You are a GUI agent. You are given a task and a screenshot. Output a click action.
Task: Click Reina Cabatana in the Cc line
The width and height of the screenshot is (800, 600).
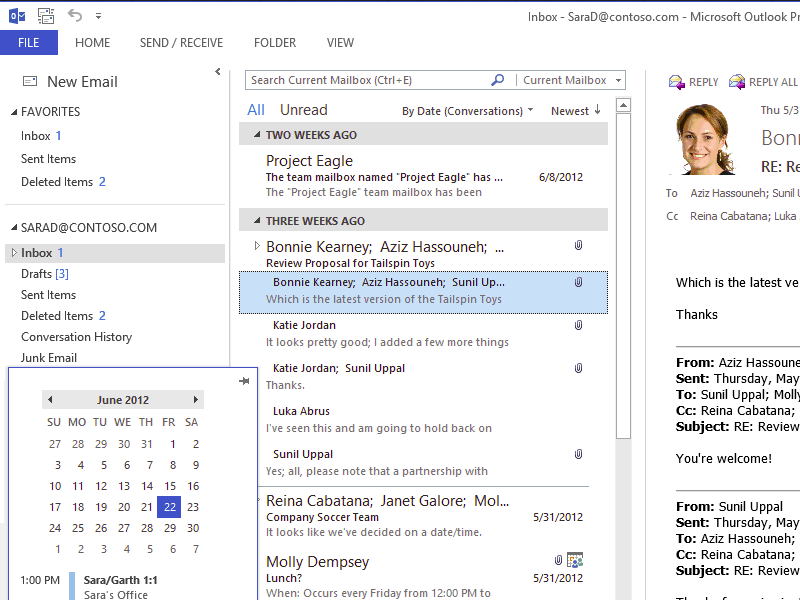point(729,216)
